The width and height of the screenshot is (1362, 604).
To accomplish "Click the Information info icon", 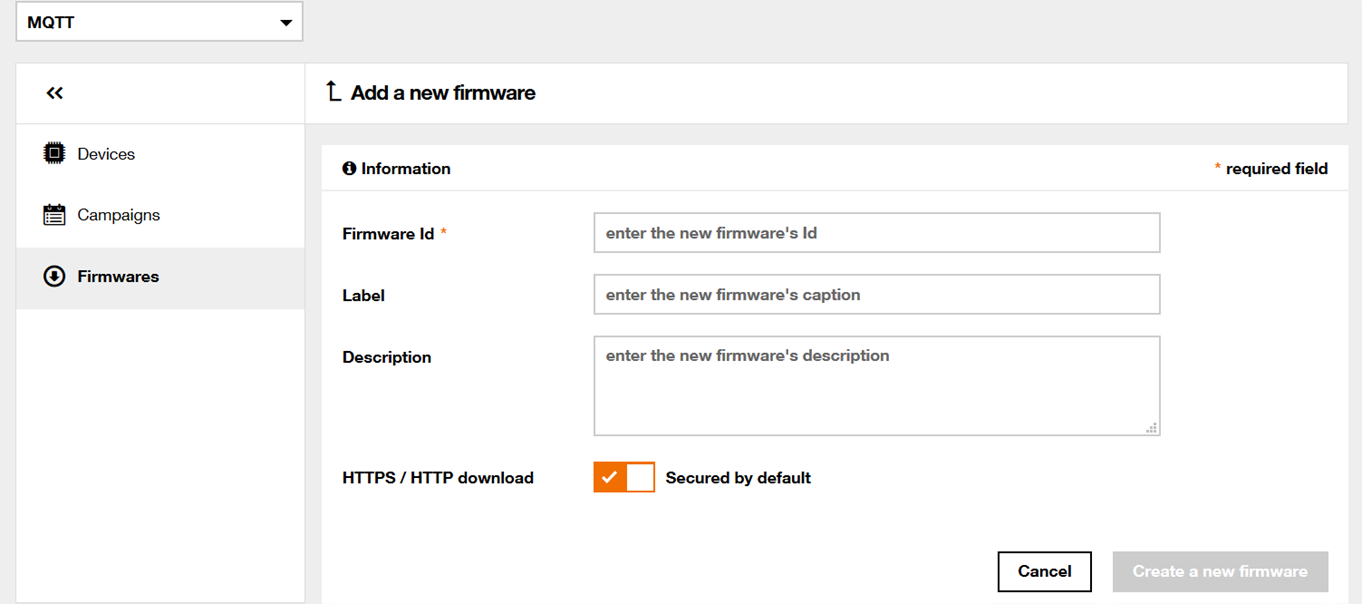I will [347, 168].
